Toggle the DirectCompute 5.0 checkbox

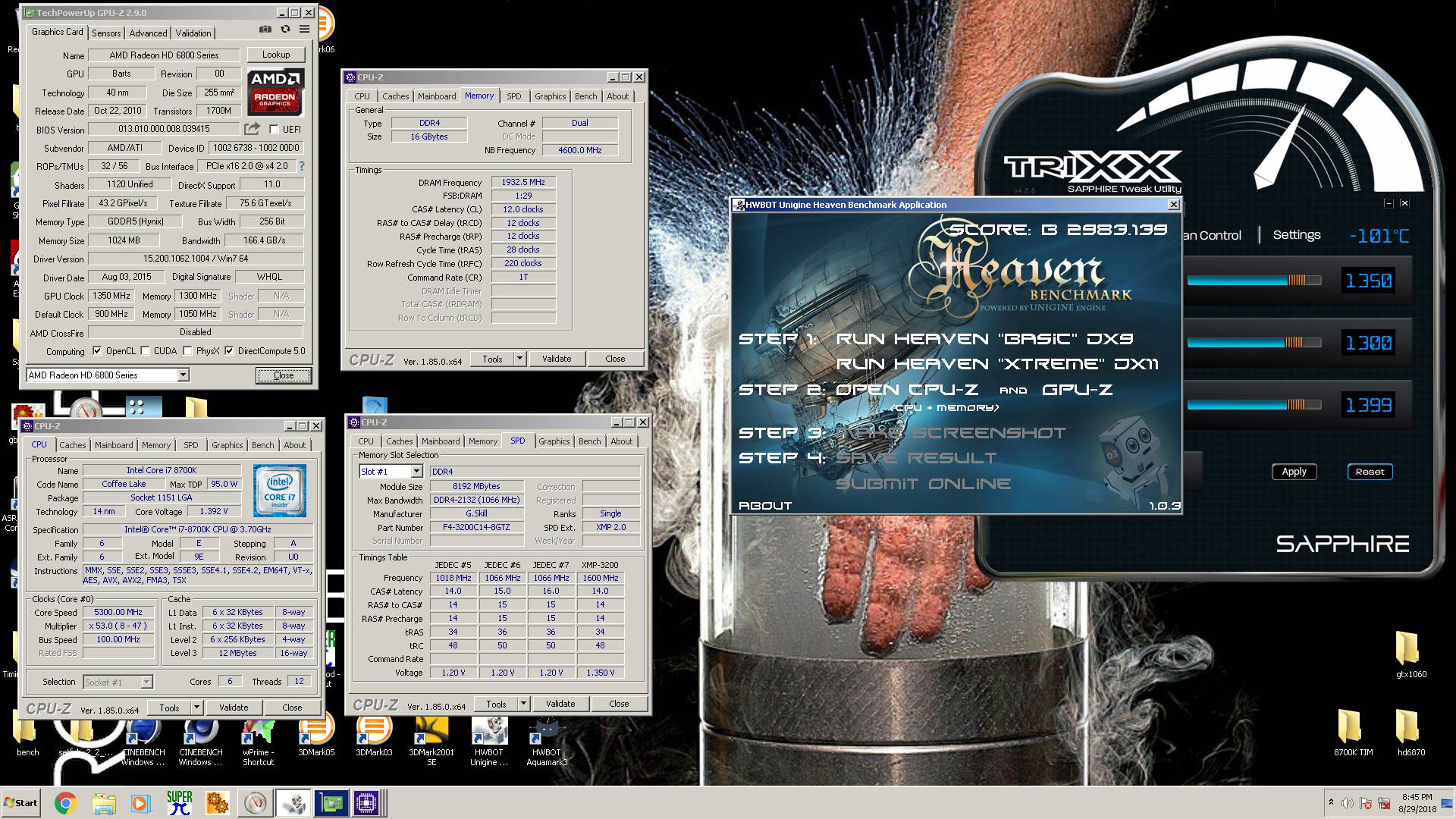[229, 351]
